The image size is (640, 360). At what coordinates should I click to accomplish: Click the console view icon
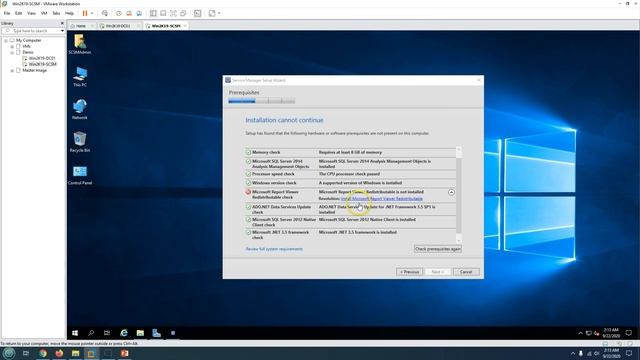tap(198, 13)
